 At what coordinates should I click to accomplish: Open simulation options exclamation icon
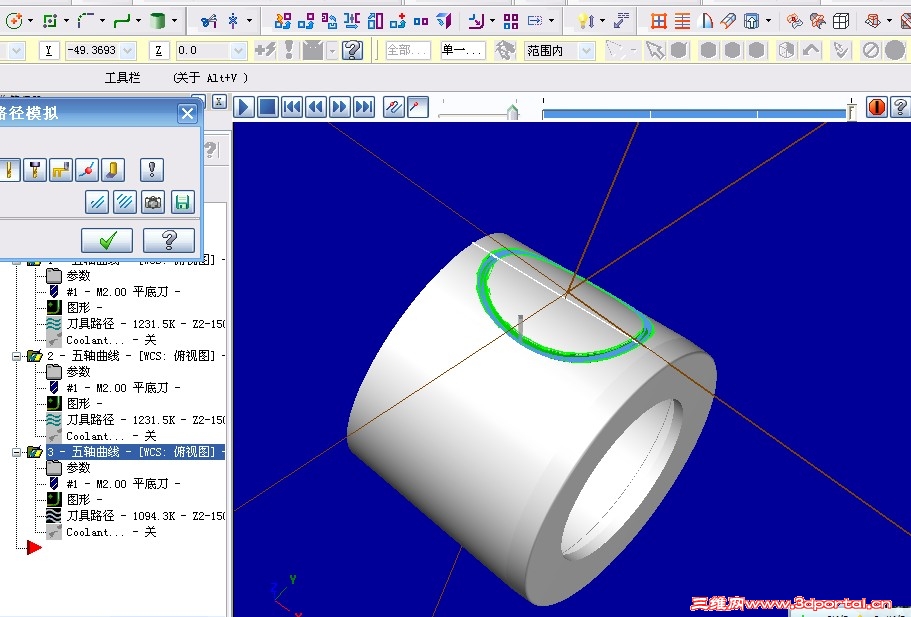(152, 170)
